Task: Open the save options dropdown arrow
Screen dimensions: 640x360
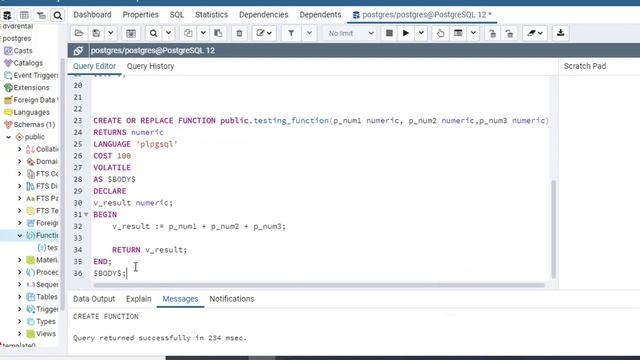Action: [x=111, y=33]
